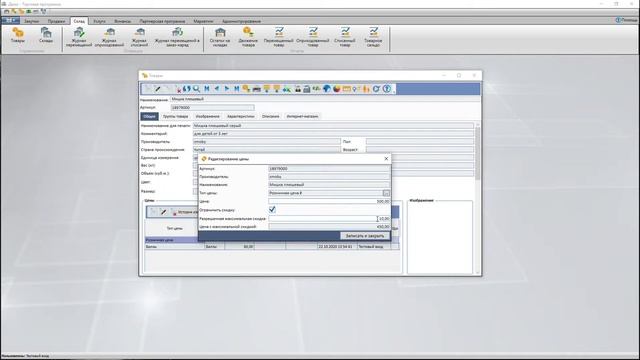Open the Интернет-магазин tab in Товары window
This screenshot has height=360, width=640.
coord(302,116)
